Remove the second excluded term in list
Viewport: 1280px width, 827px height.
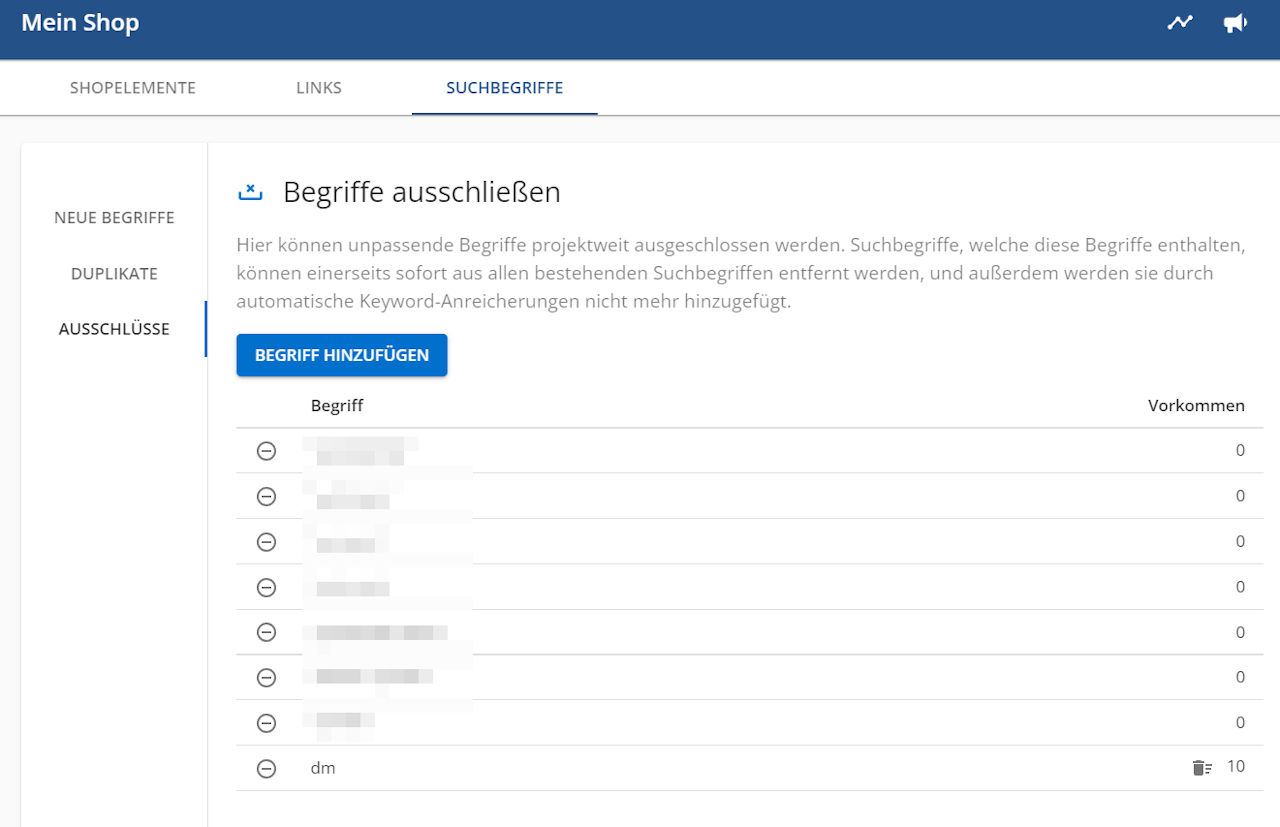coord(266,496)
